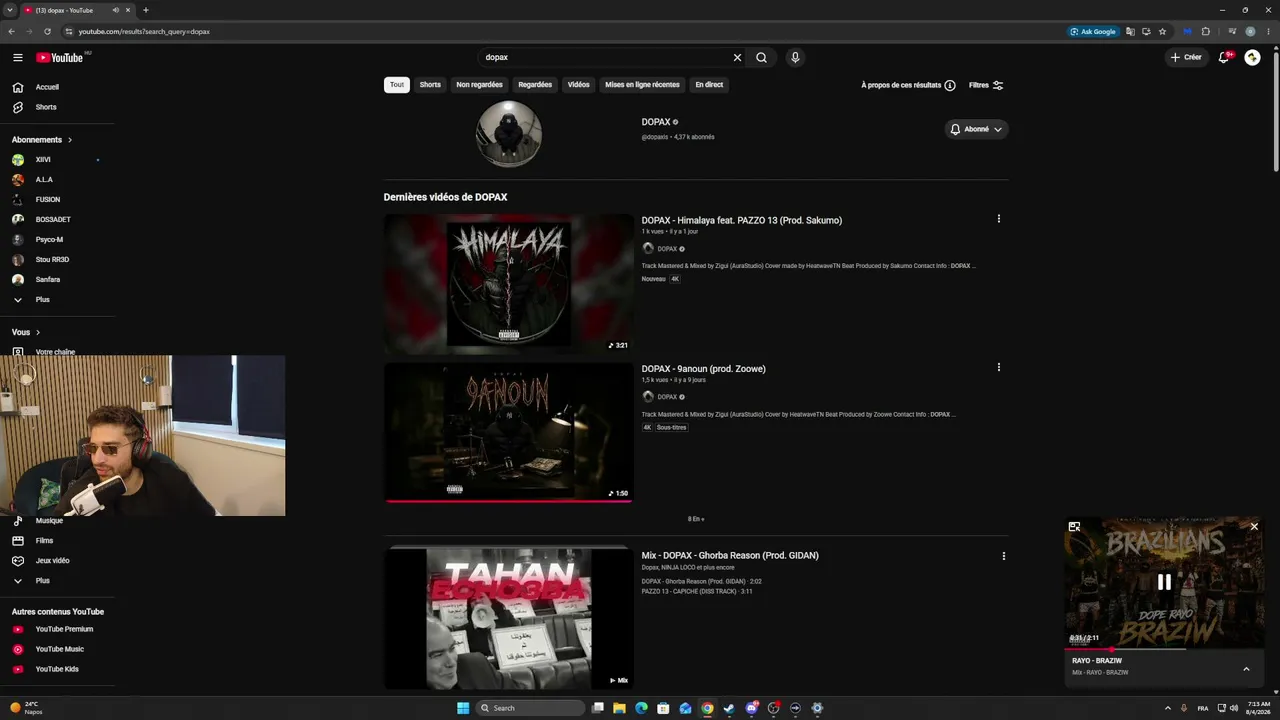
Task: Open YouTube notifications bell
Action: [1224, 58]
